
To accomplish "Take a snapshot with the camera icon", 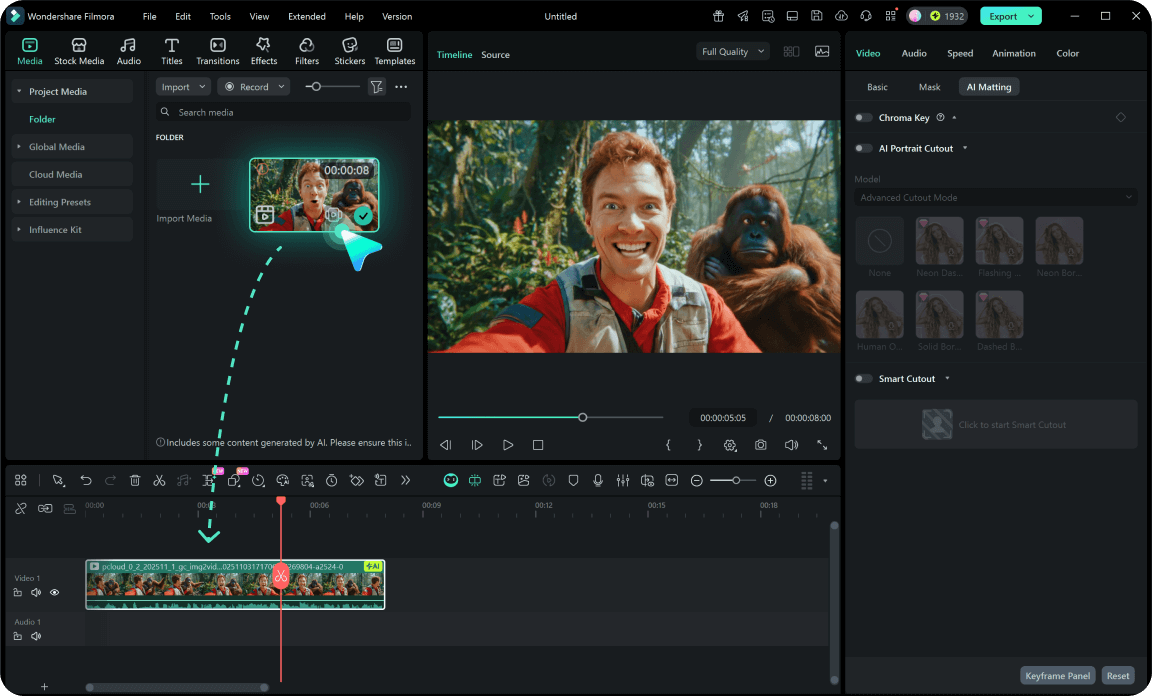I will tap(761, 445).
